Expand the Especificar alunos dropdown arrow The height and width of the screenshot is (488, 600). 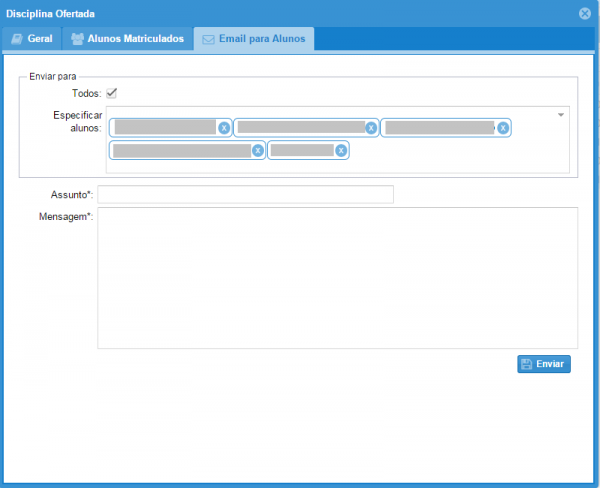click(x=561, y=115)
